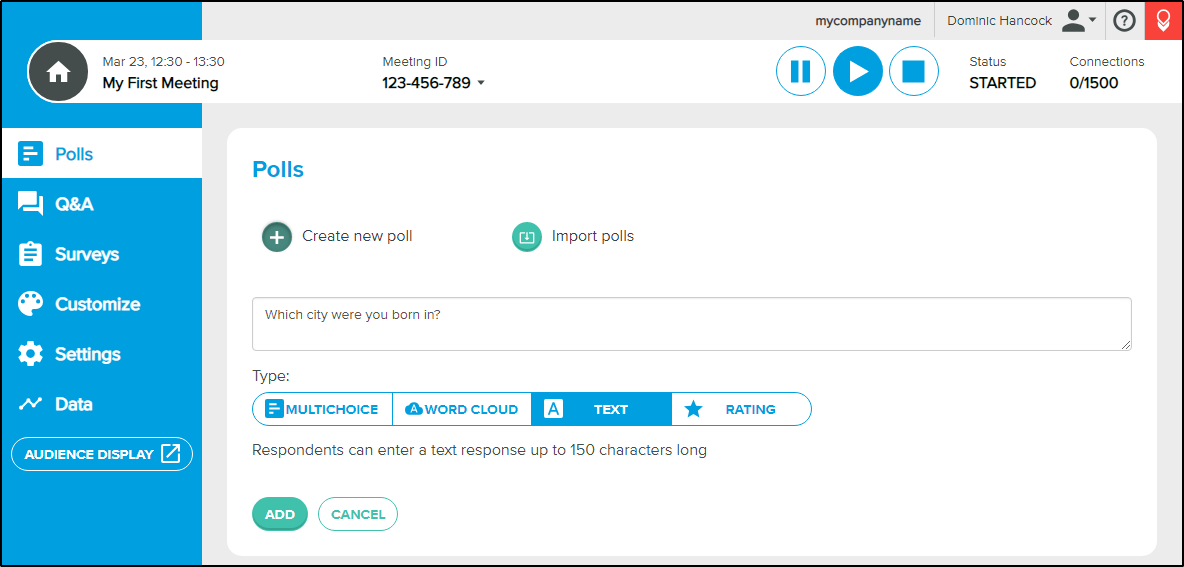Select the Word Cloud poll type
This screenshot has height=567, width=1184.
pos(462,409)
